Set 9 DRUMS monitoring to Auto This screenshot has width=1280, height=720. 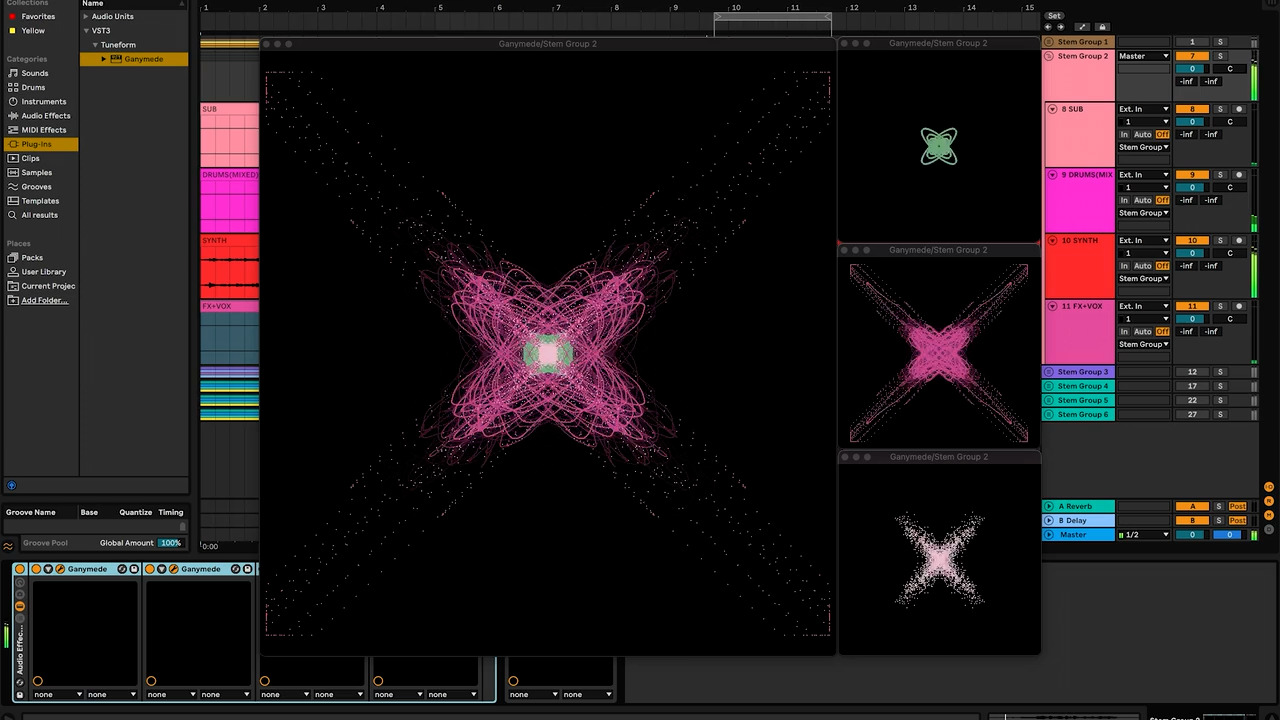tap(1142, 200)
